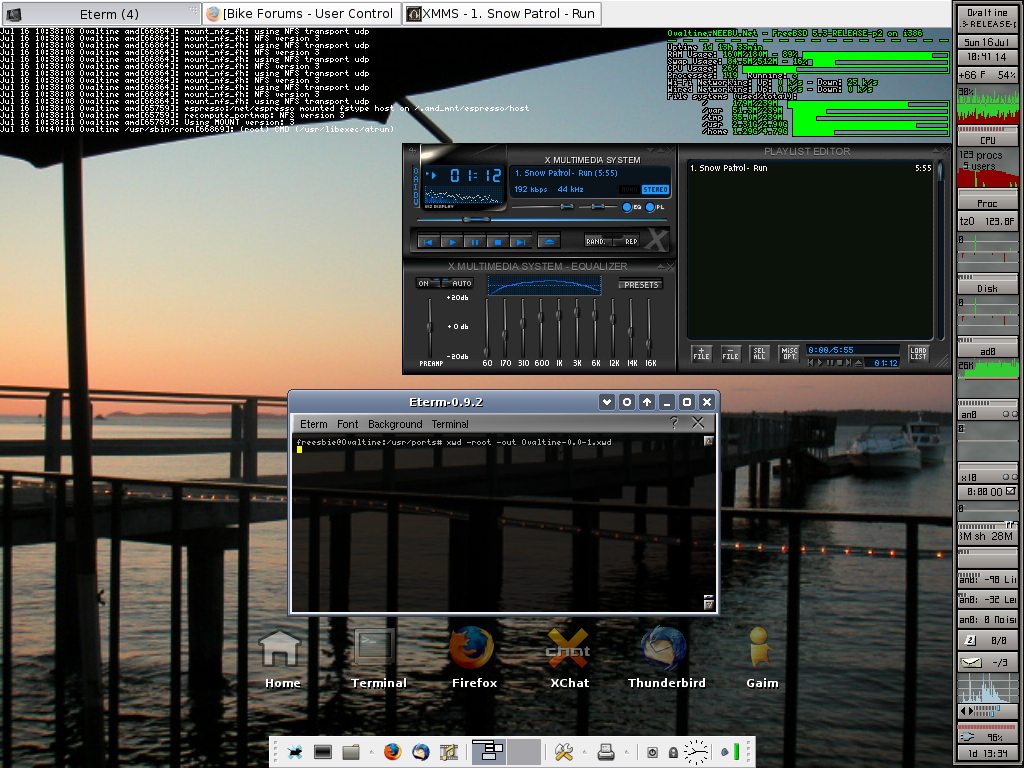The height and width of the screenshot is (768, 1024).
Task: Open the XChat desktop icon
Action: 568,658
